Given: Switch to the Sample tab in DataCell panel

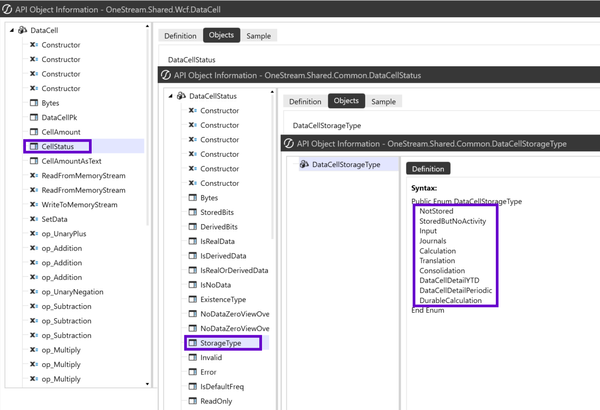Looking at the screenshot, I should (x=258, y=35).
